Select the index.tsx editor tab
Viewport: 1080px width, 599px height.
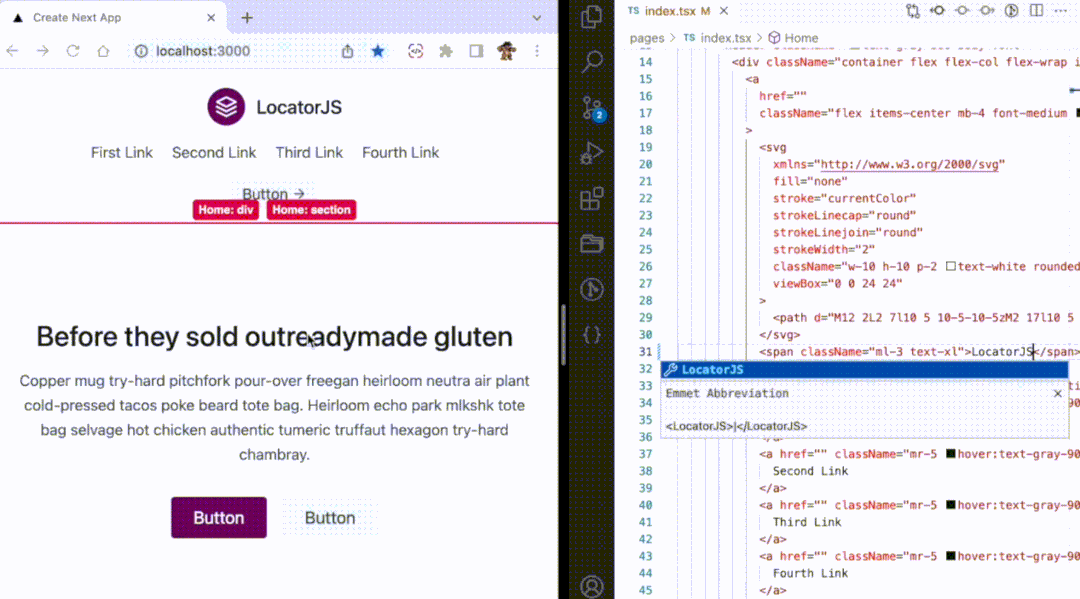point(668,11)
